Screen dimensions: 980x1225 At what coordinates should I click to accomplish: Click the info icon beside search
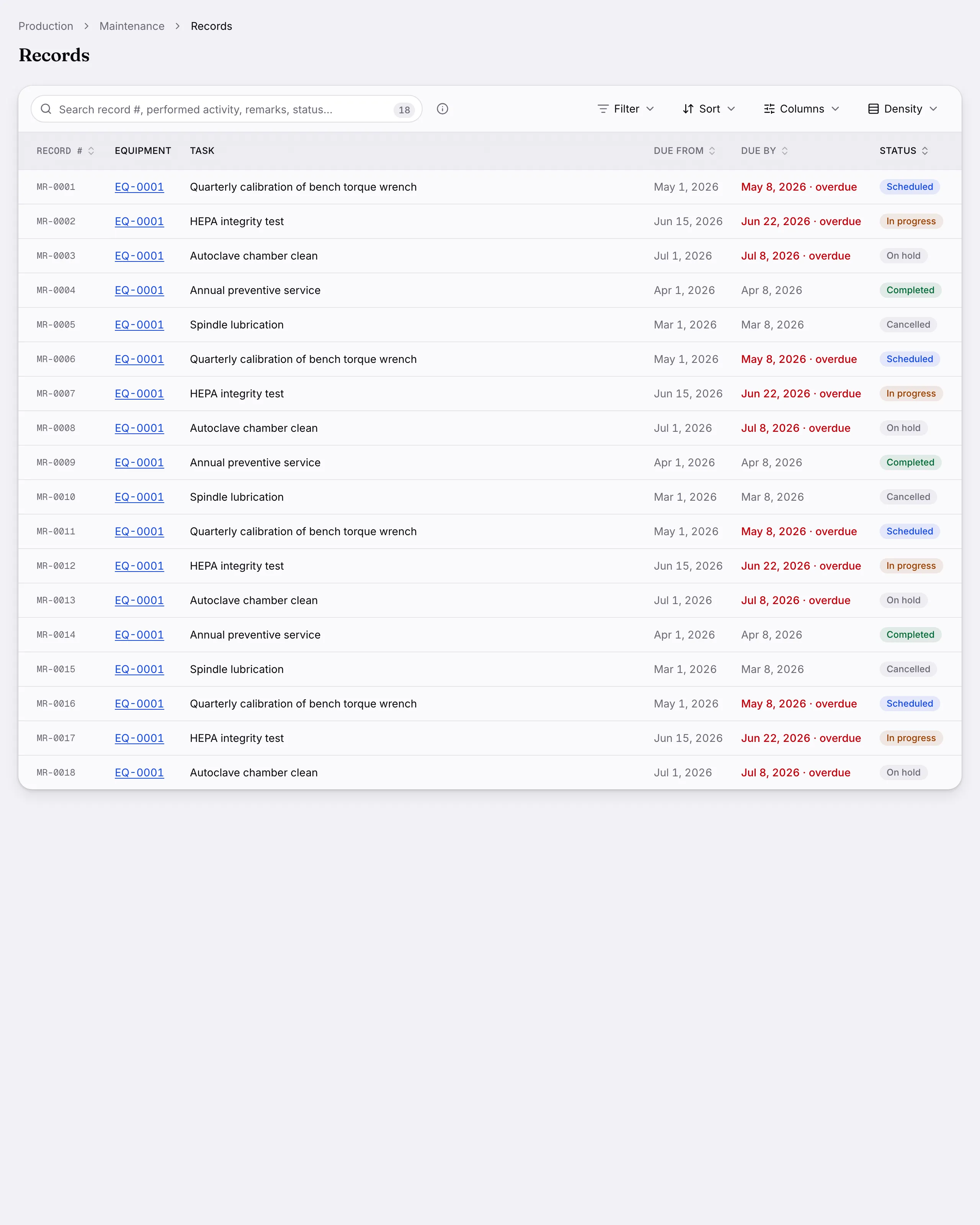click(x=443, y=109)
